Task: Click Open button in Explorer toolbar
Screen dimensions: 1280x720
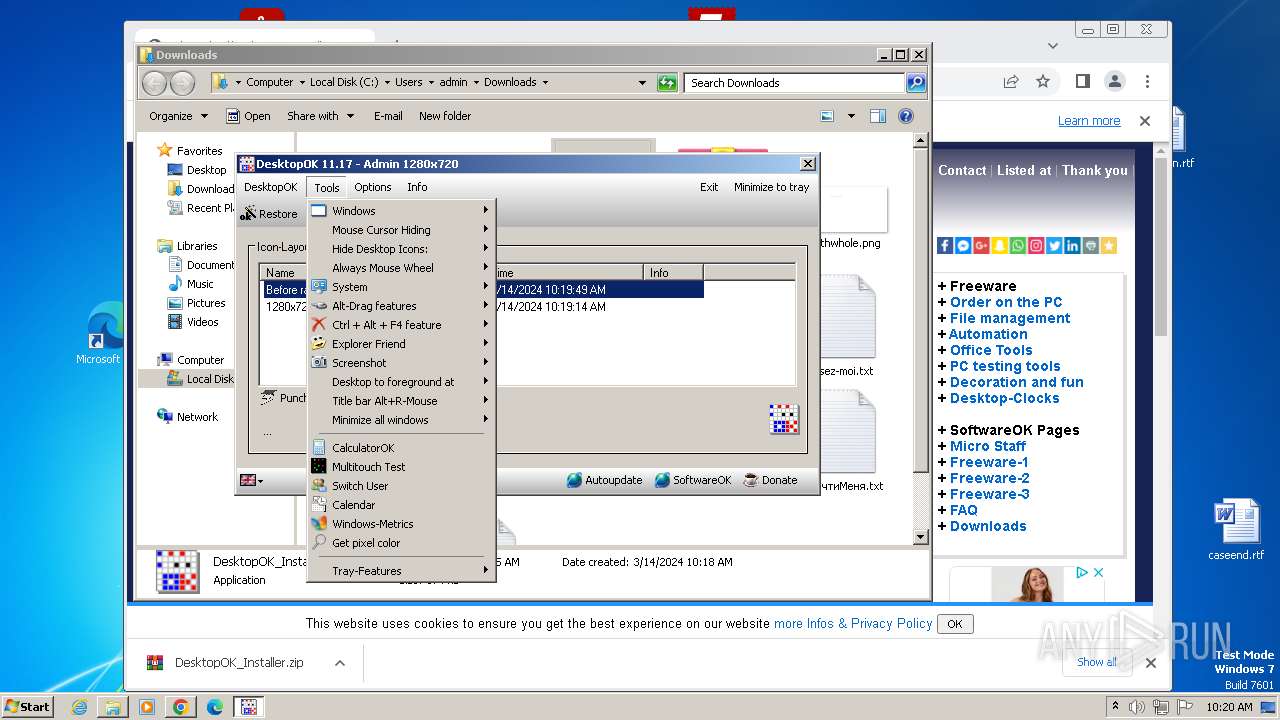Action: tap(248, 116)
